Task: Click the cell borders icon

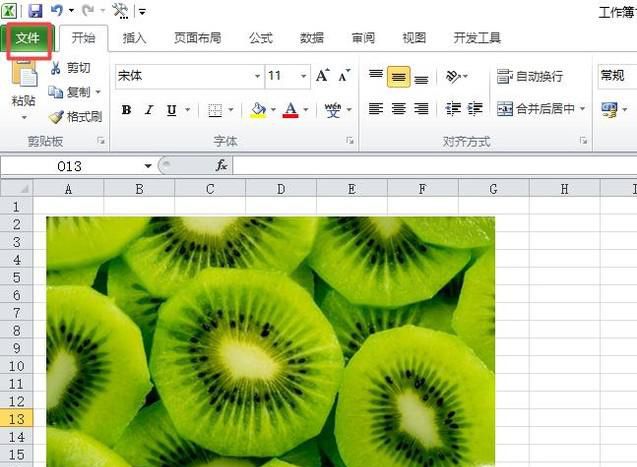Action: tap(215, 110)
